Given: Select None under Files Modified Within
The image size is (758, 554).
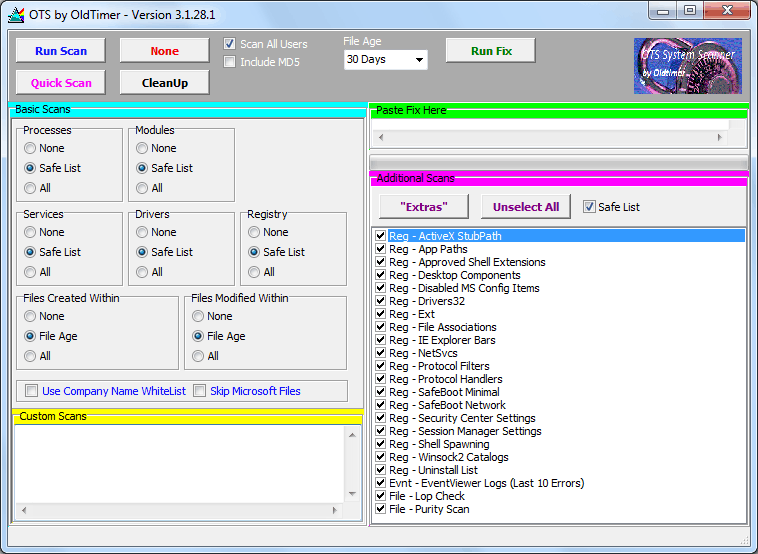Looking at the screenshot, I should point(198,316).
